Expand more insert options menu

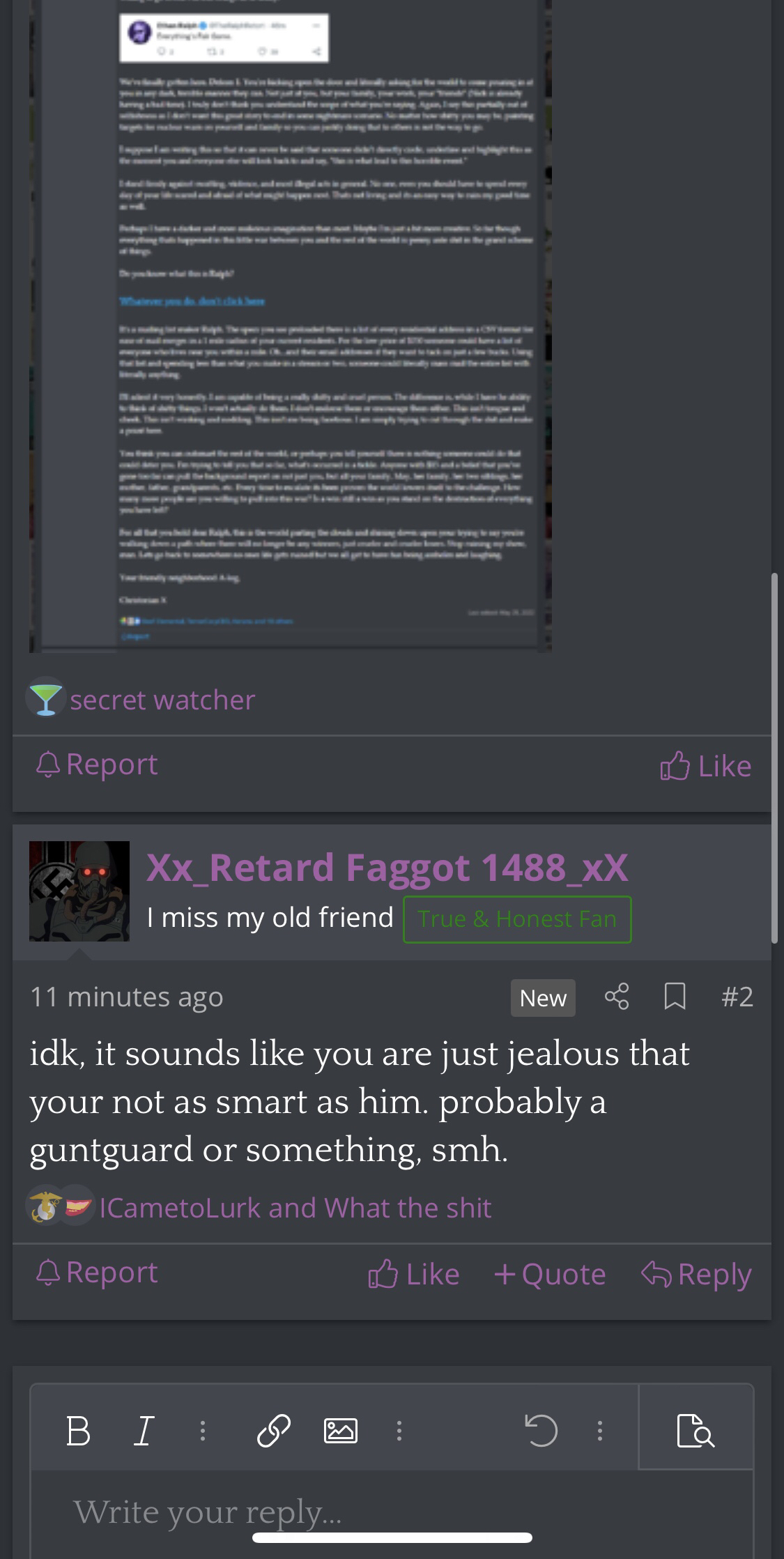click(x=399, y=1431)
